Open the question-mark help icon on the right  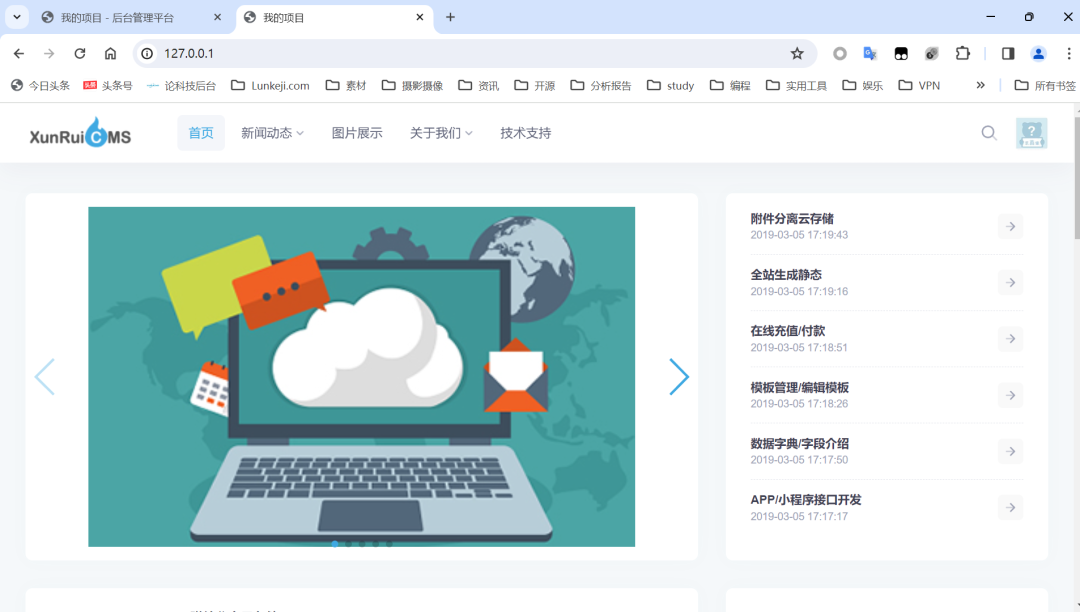point(1030,132)
